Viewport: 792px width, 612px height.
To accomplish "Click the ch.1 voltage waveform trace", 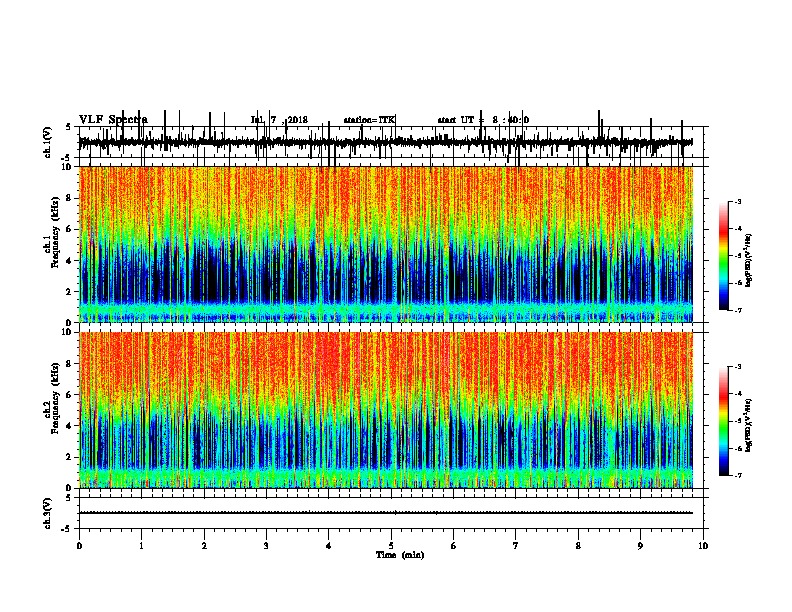I will pyautogui.click(x=386, y=142).
